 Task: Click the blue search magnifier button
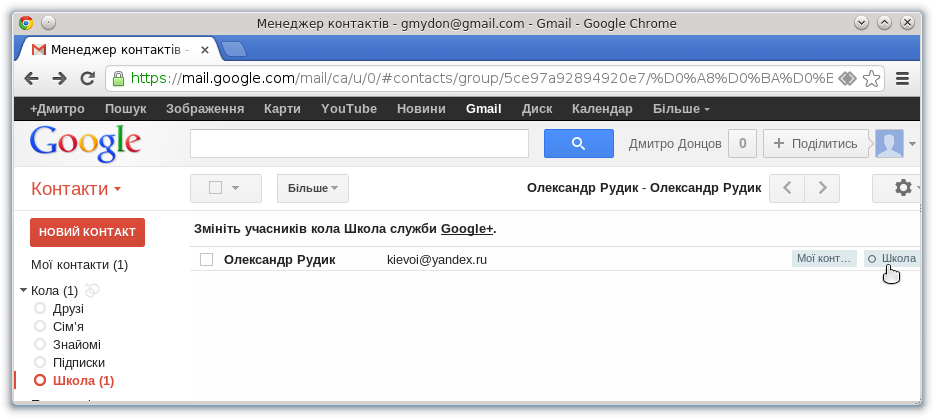(x=578, y=143)
